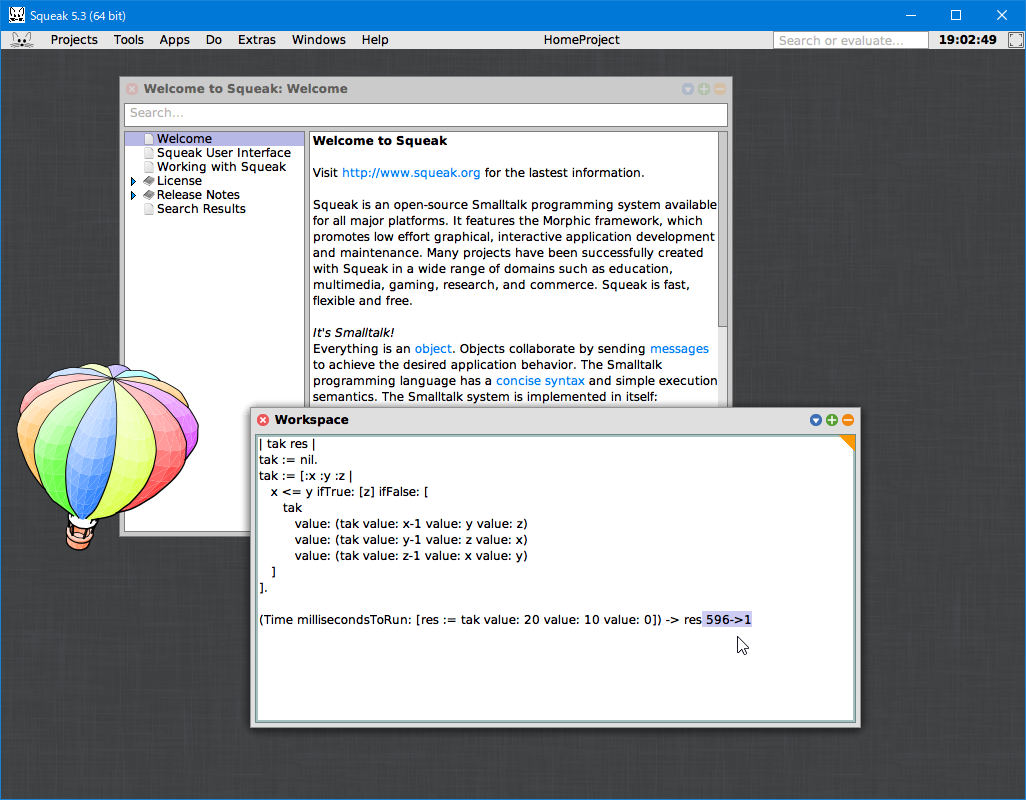This screenshot has width=1026, height=800.
Task: Click the Welcome text scrollbar thumb
Action: 722,229
